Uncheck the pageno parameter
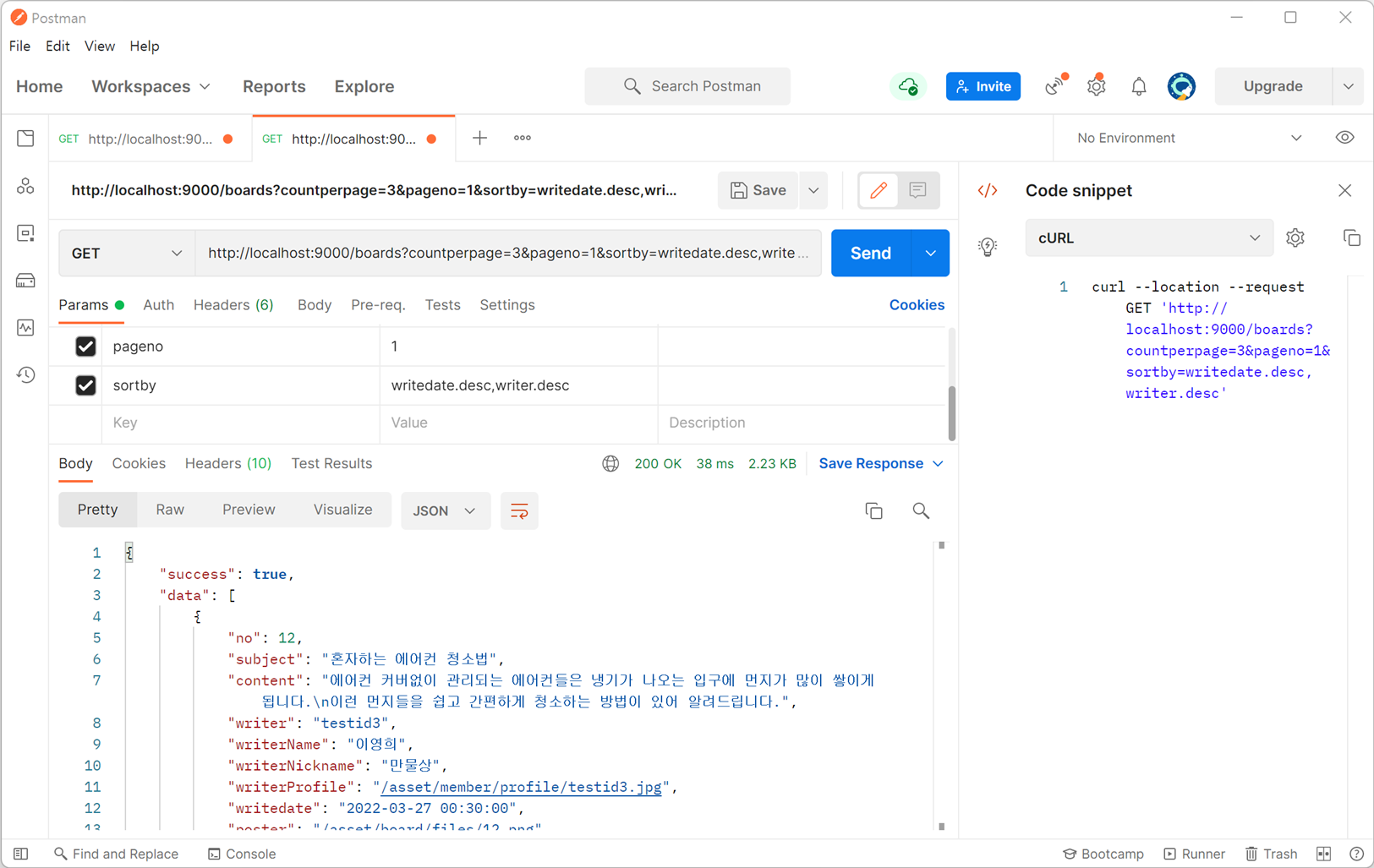 tap(85, 347)
